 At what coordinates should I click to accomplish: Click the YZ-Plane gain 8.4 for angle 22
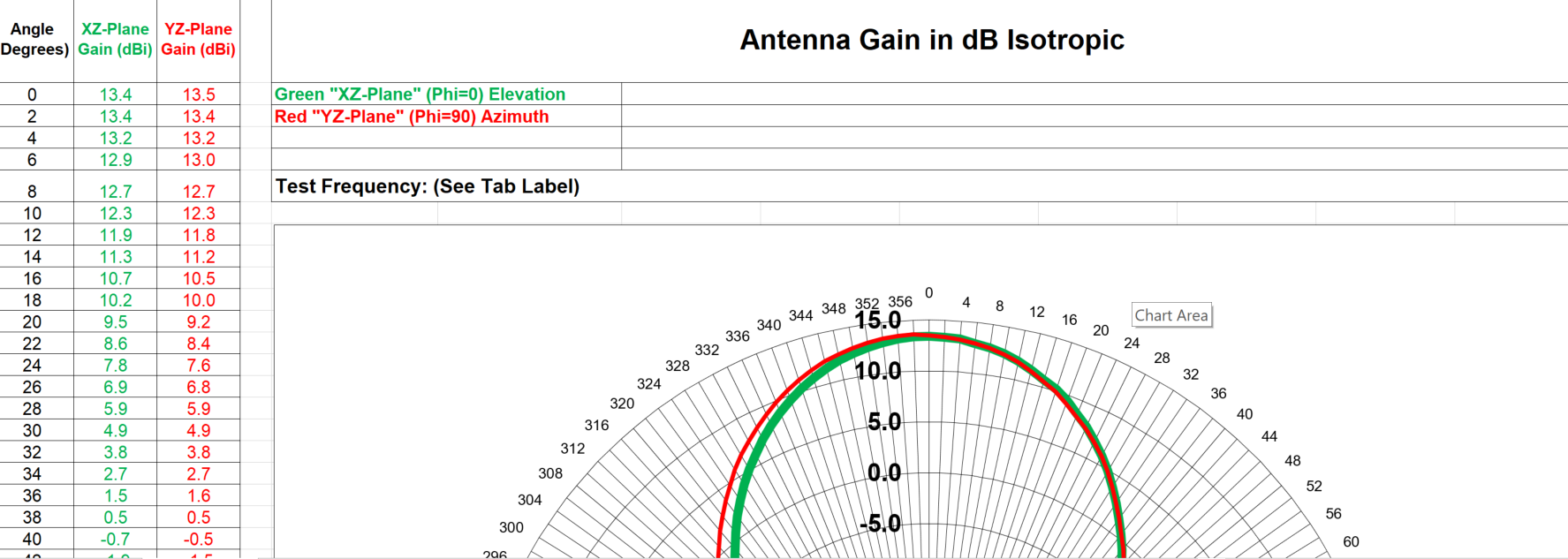[x=199, y=344]
